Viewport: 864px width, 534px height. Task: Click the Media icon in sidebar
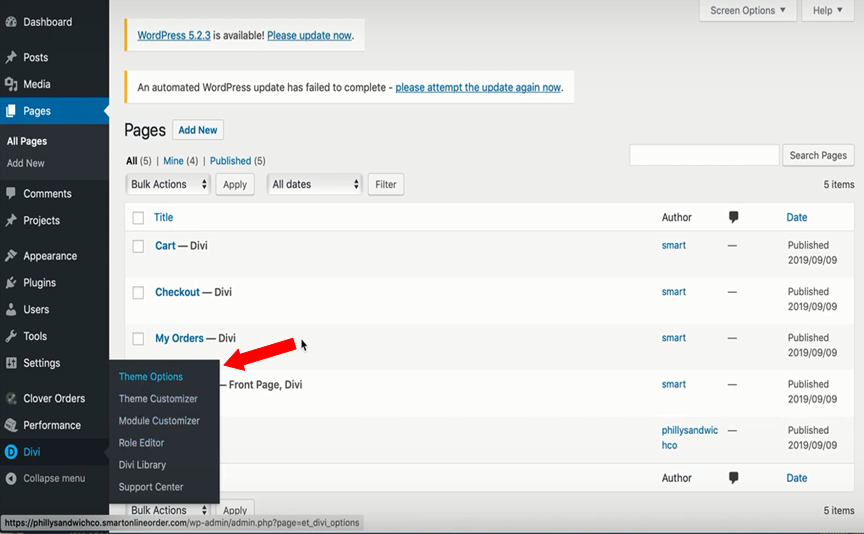point(11,84)
